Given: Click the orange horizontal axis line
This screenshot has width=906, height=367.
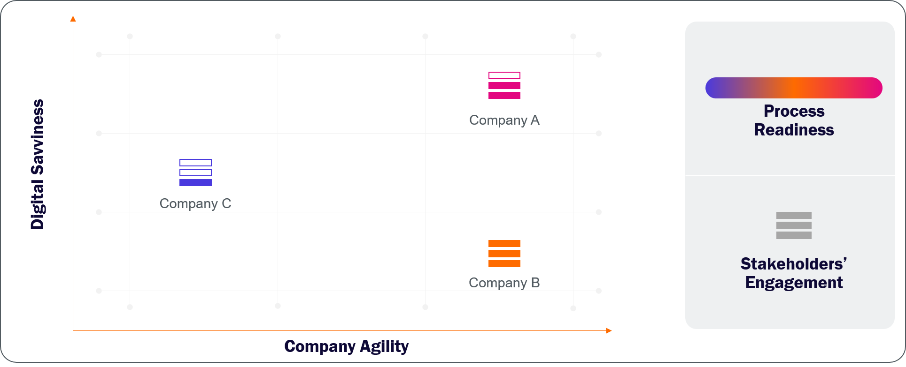Looking at the screenshot, I should (341, 331).
